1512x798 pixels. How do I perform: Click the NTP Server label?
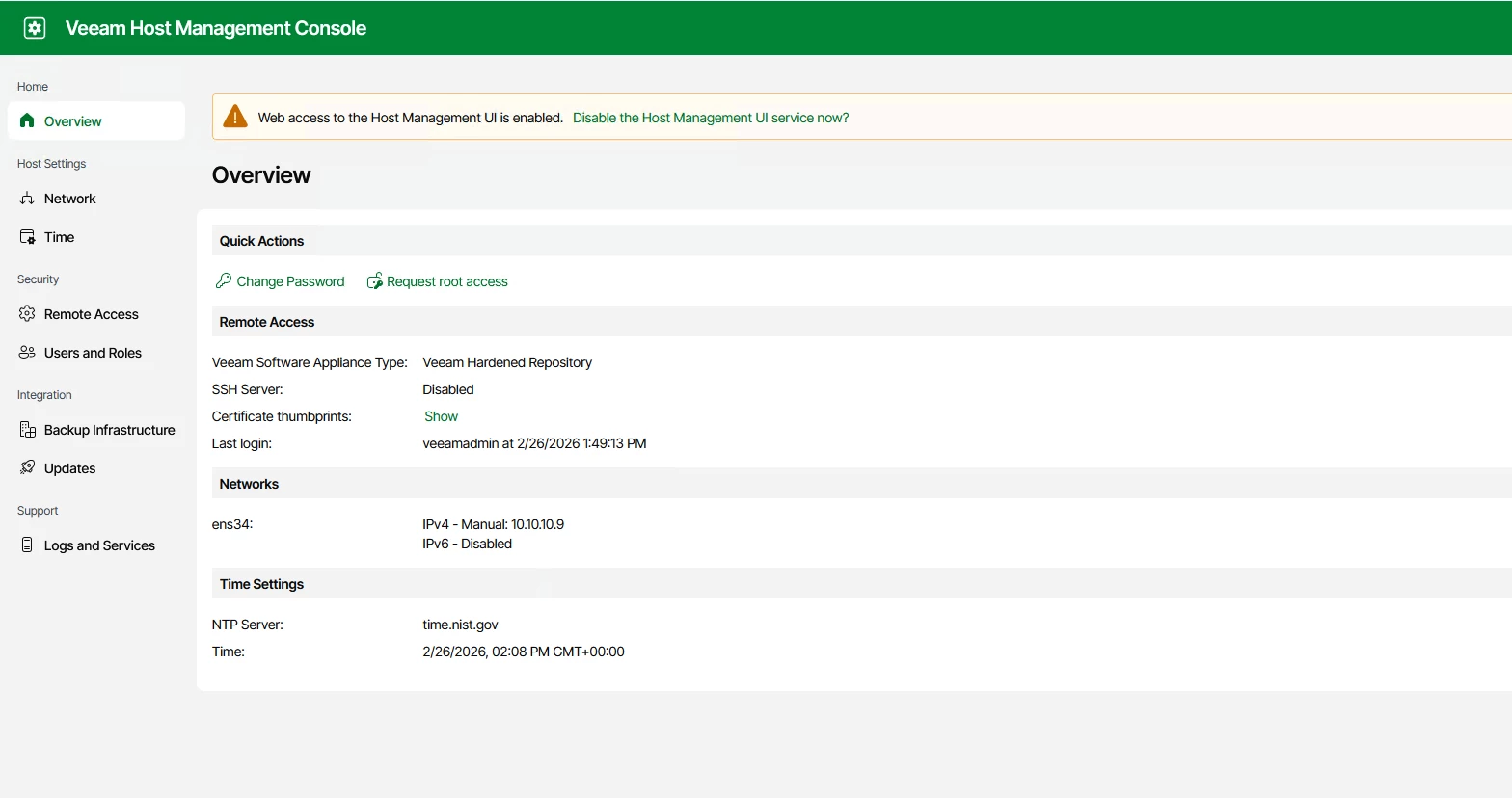click(248, 625)
